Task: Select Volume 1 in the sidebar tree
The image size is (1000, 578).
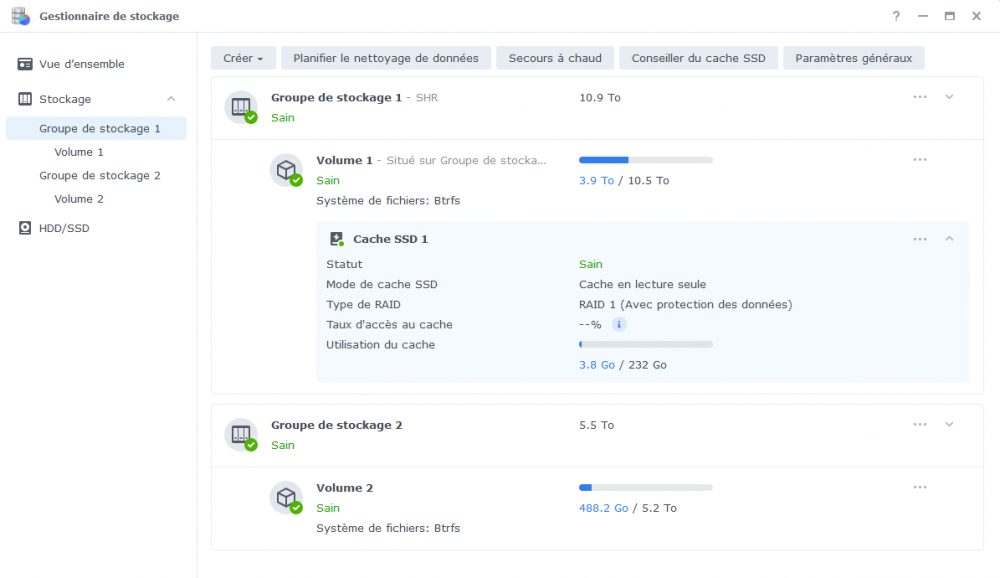Action: click(78, 152)
